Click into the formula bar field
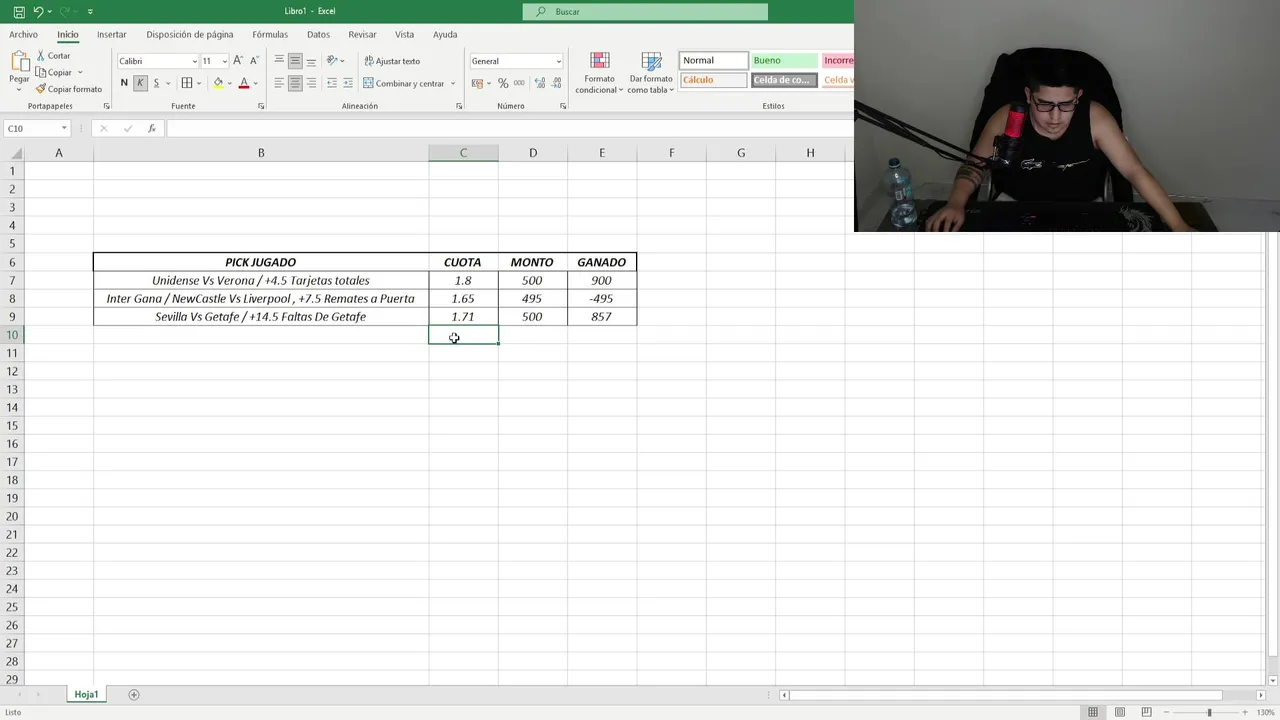The width and height of the screenshot is (1280, 720). [510, 128]
